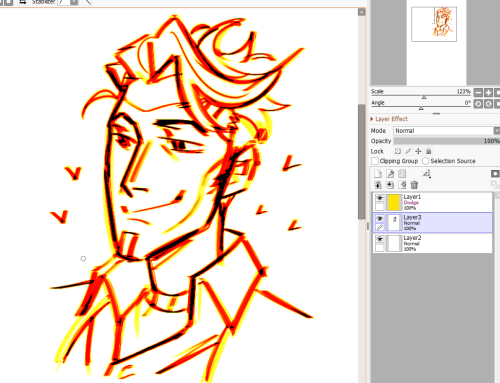500x383 pixels.
Task: Click the navigator preview thumbnail
Action: coord(434,24)
